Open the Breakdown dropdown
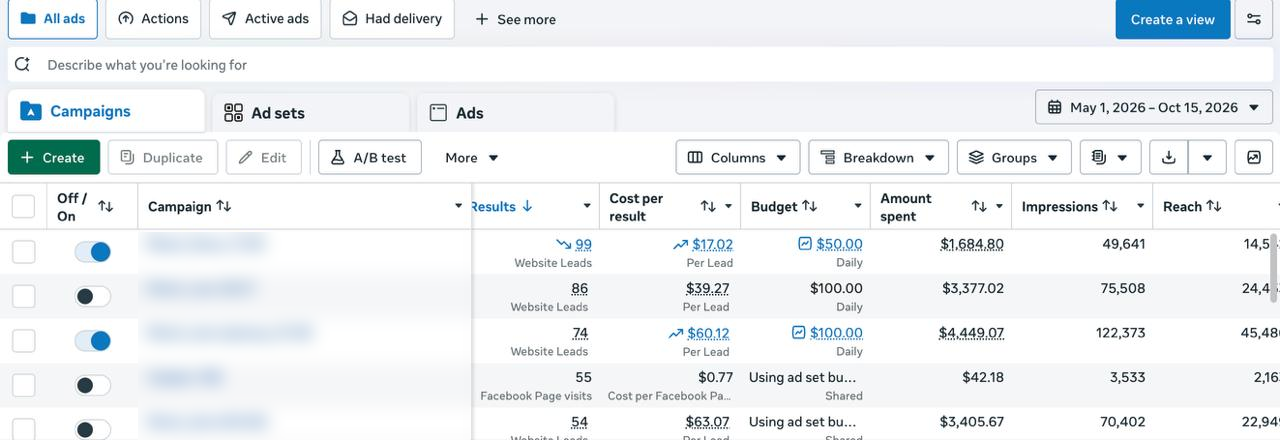This screenshot has width=1280, height=440. point(879,158)
